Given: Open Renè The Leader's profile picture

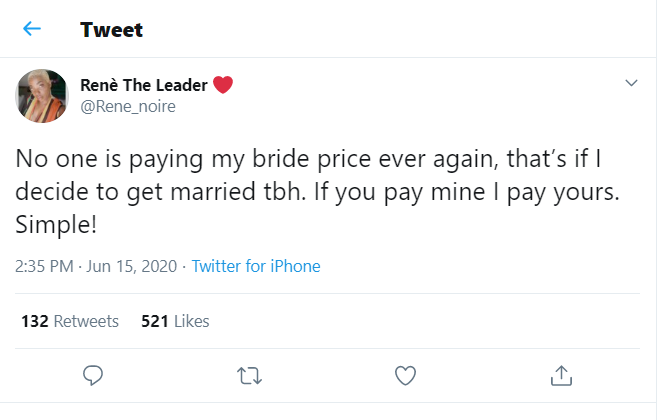Looking at the screenshot, I should click(42, 95).
